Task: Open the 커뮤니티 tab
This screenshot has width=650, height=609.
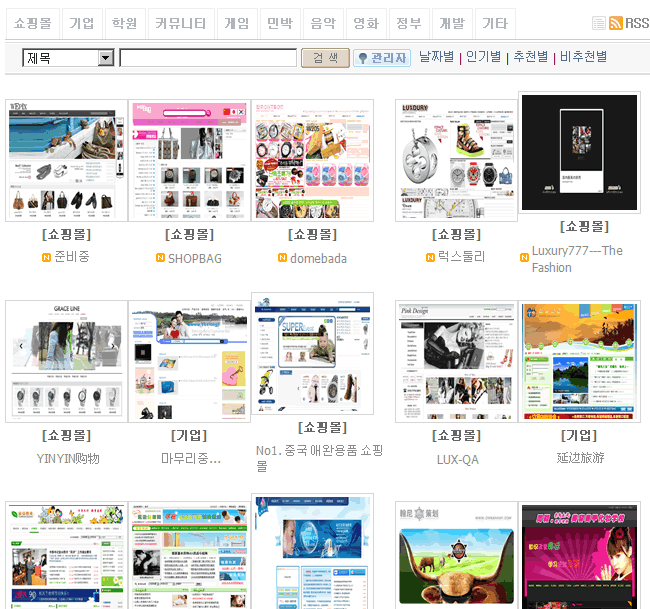Action: point(181,23)
